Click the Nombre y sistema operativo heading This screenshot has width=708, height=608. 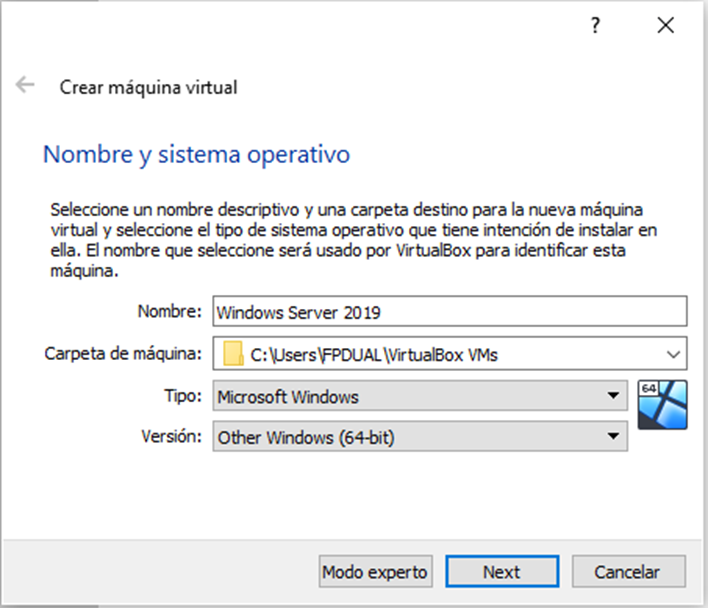tap(196, 155)
